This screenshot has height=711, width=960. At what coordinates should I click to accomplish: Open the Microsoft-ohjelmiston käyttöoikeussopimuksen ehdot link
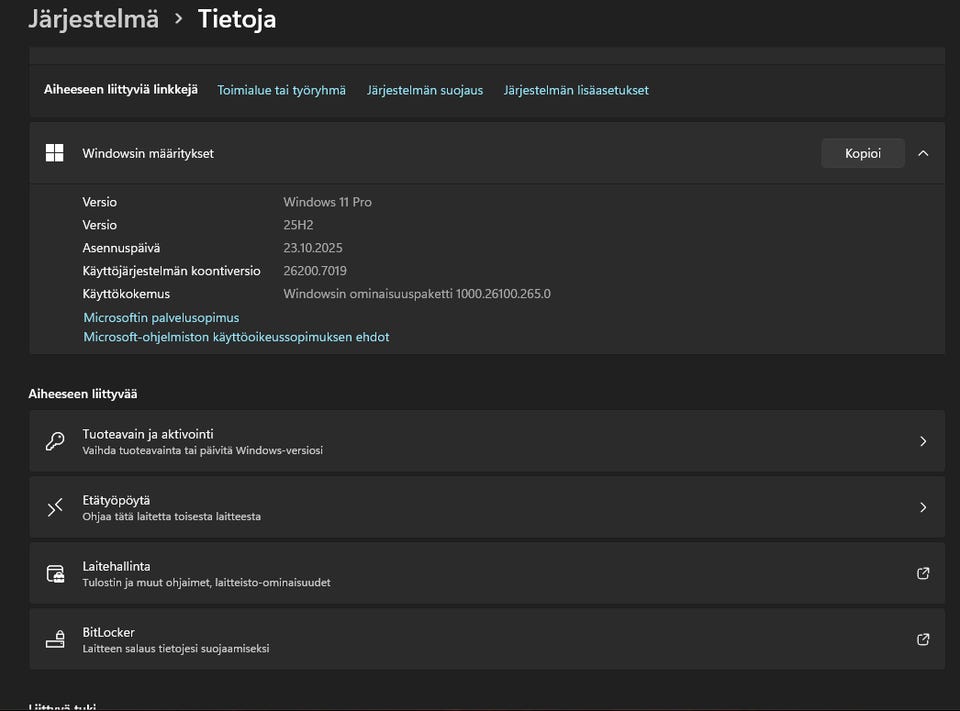point(236,337)
